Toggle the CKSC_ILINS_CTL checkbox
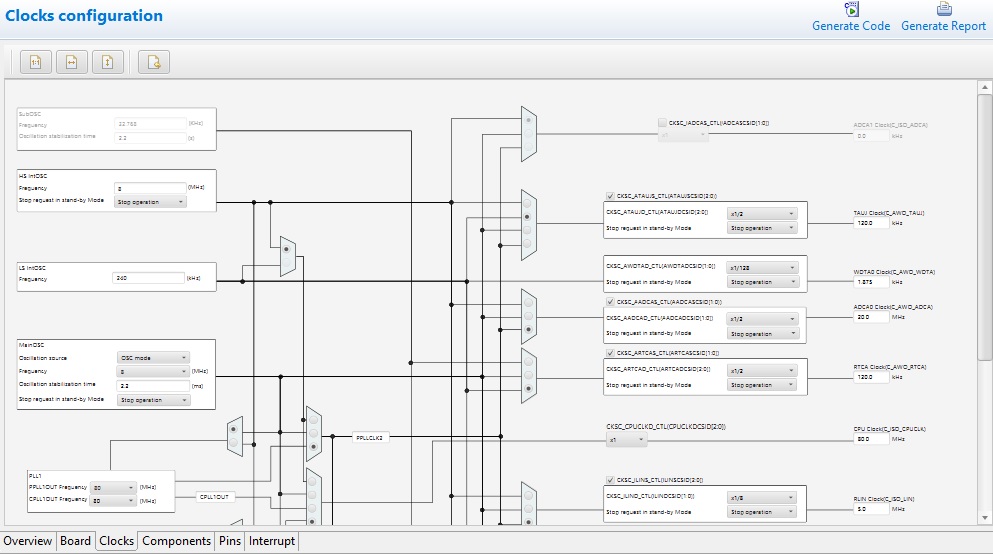Viewport: 993px width, 554px height. point(610,480)
